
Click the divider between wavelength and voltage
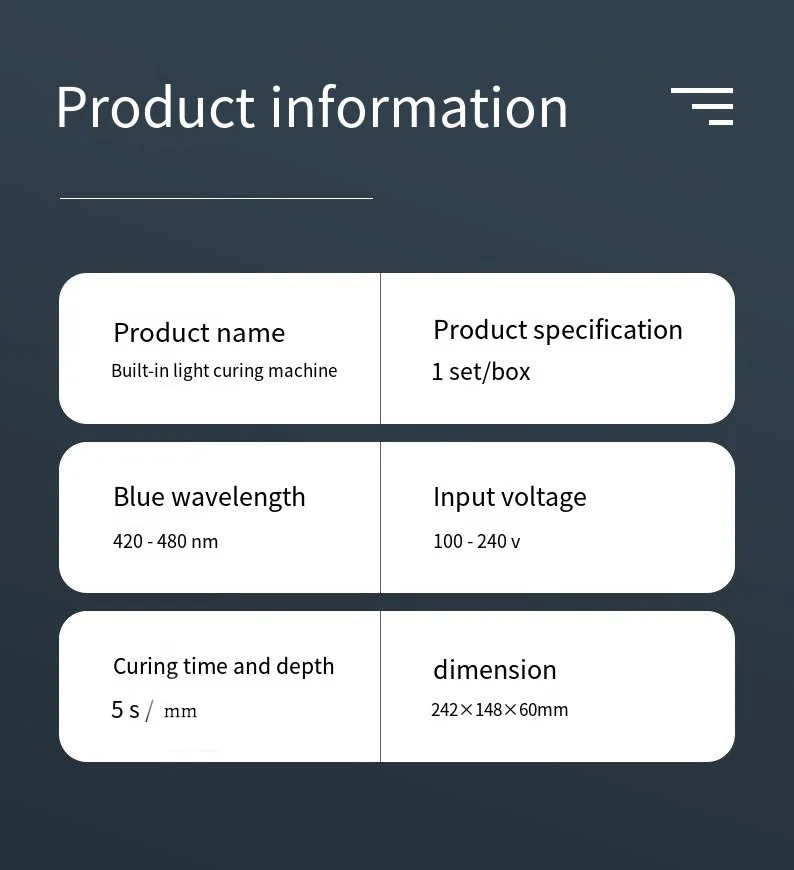click(380, 517)
